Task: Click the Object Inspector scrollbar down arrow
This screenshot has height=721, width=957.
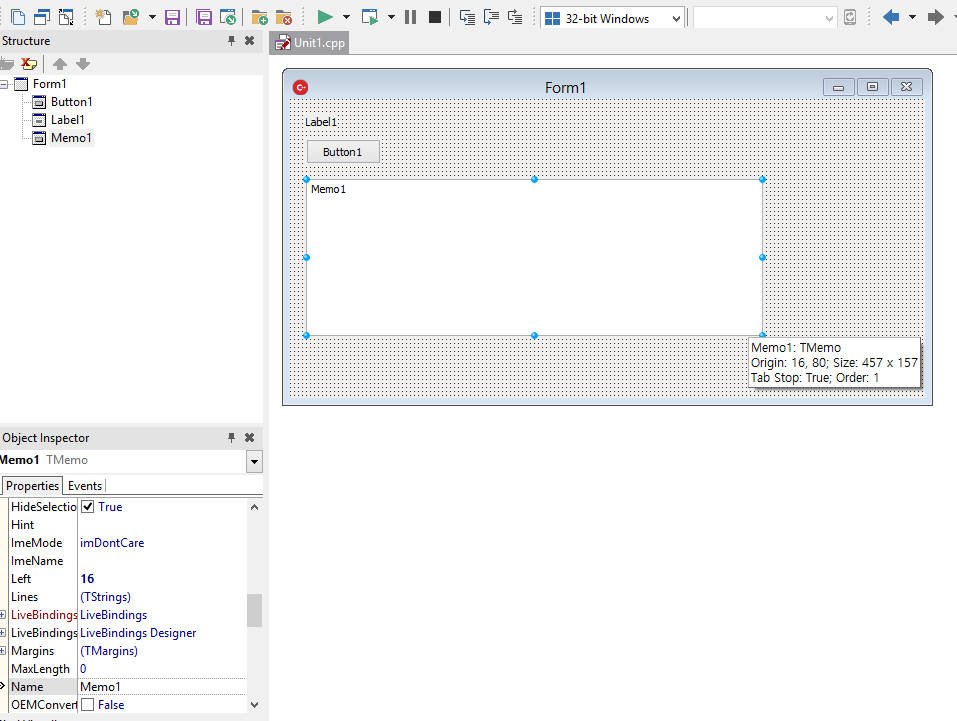Action: pyautogui.click(x=254, y=704)
